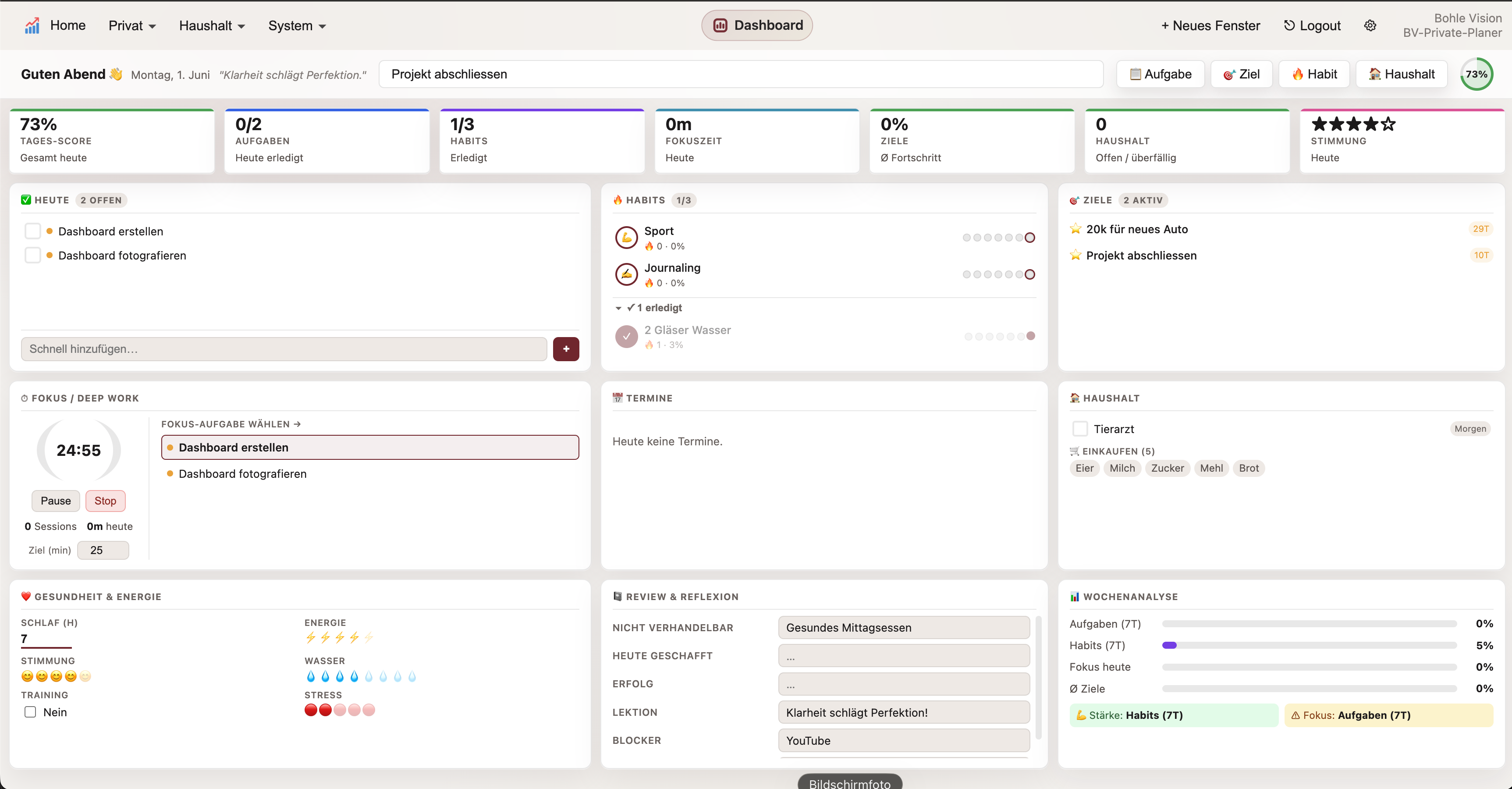Click the 73% progress ring

pos(1476,74)
